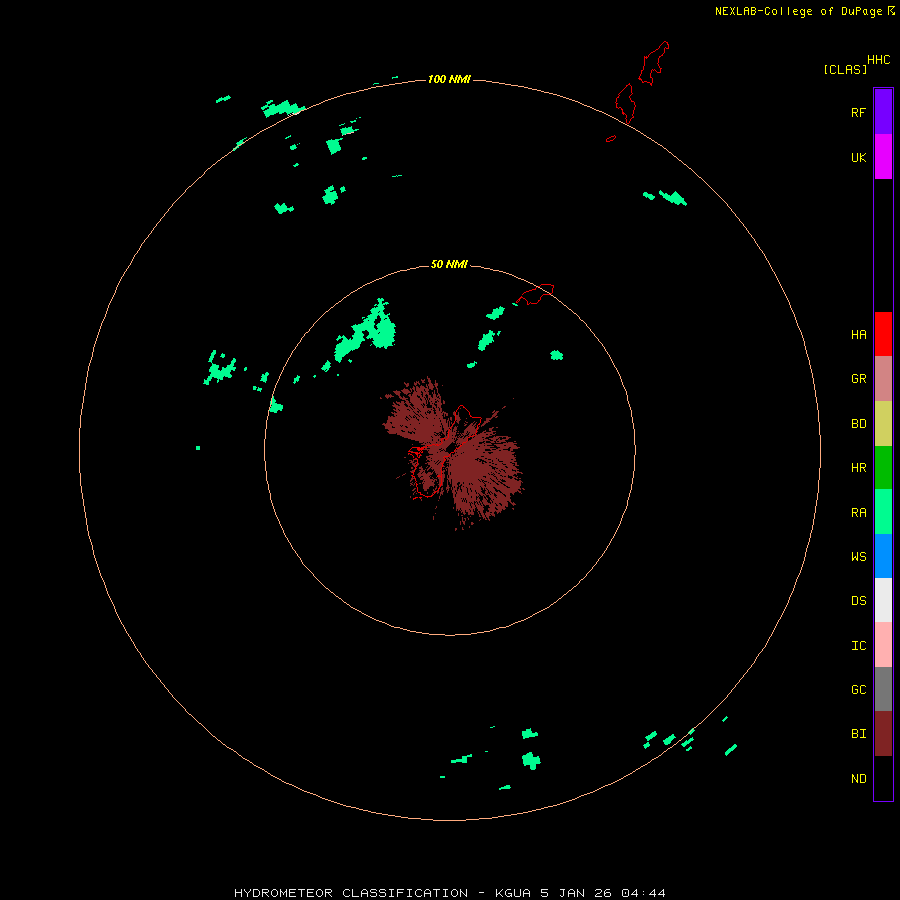Screen dimensions: 900x900
Task: Click the 'IC' legend label
Action: coord(858,646)
